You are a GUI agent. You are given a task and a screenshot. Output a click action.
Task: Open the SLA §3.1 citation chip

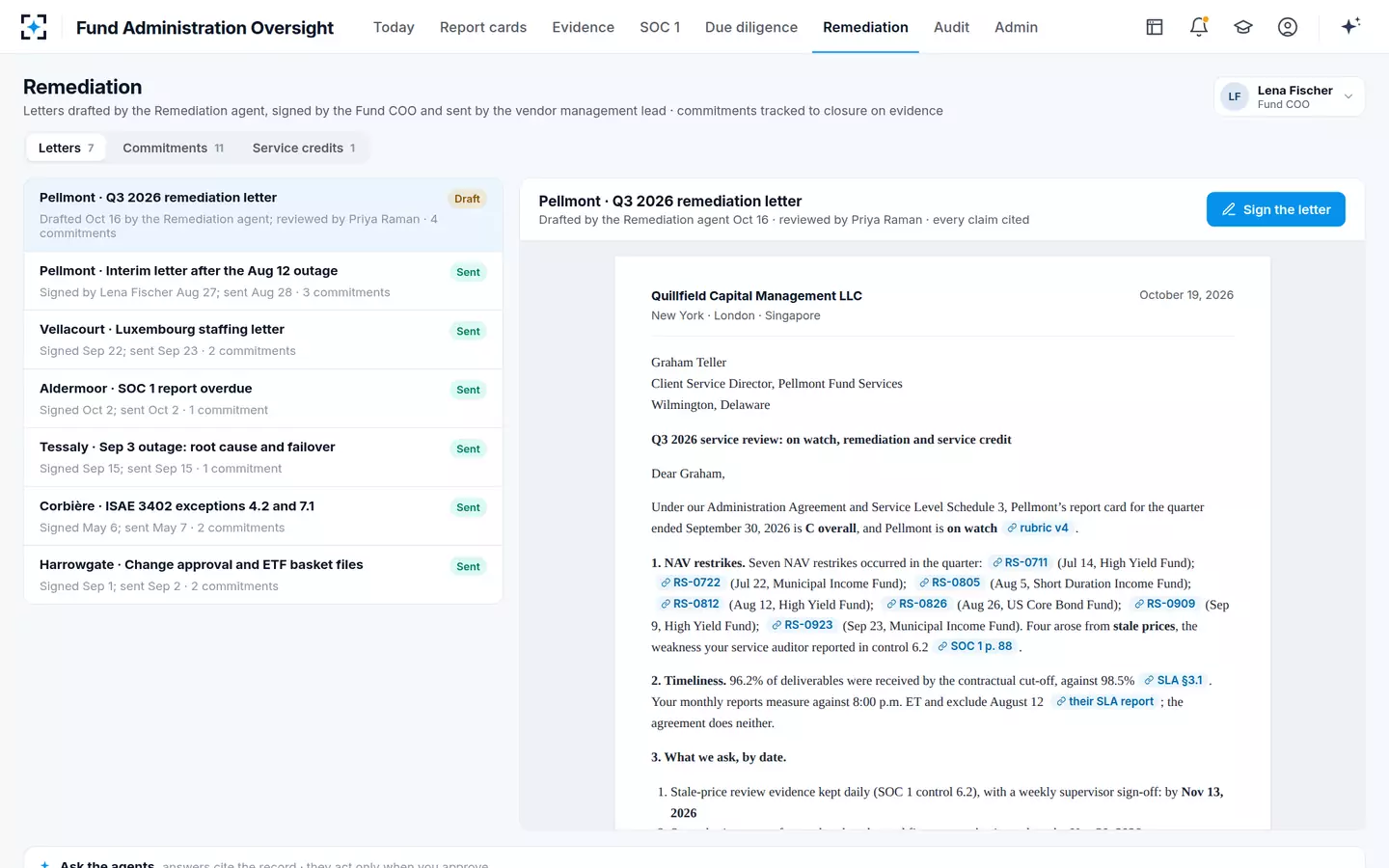point(1174,680)
